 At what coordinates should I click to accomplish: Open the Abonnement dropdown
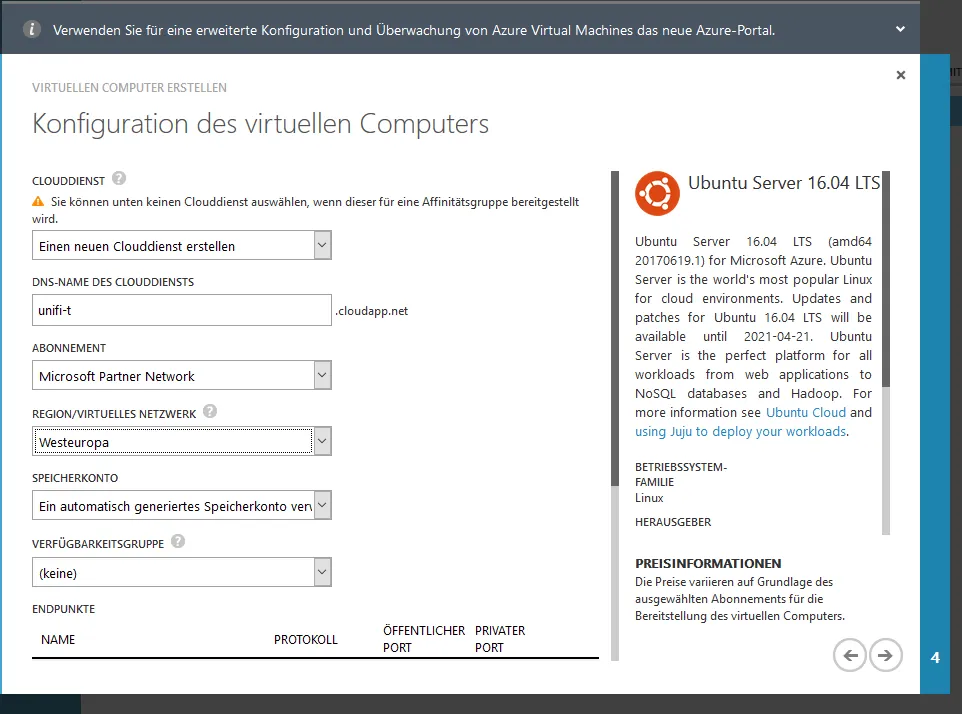tap(182, 375)
